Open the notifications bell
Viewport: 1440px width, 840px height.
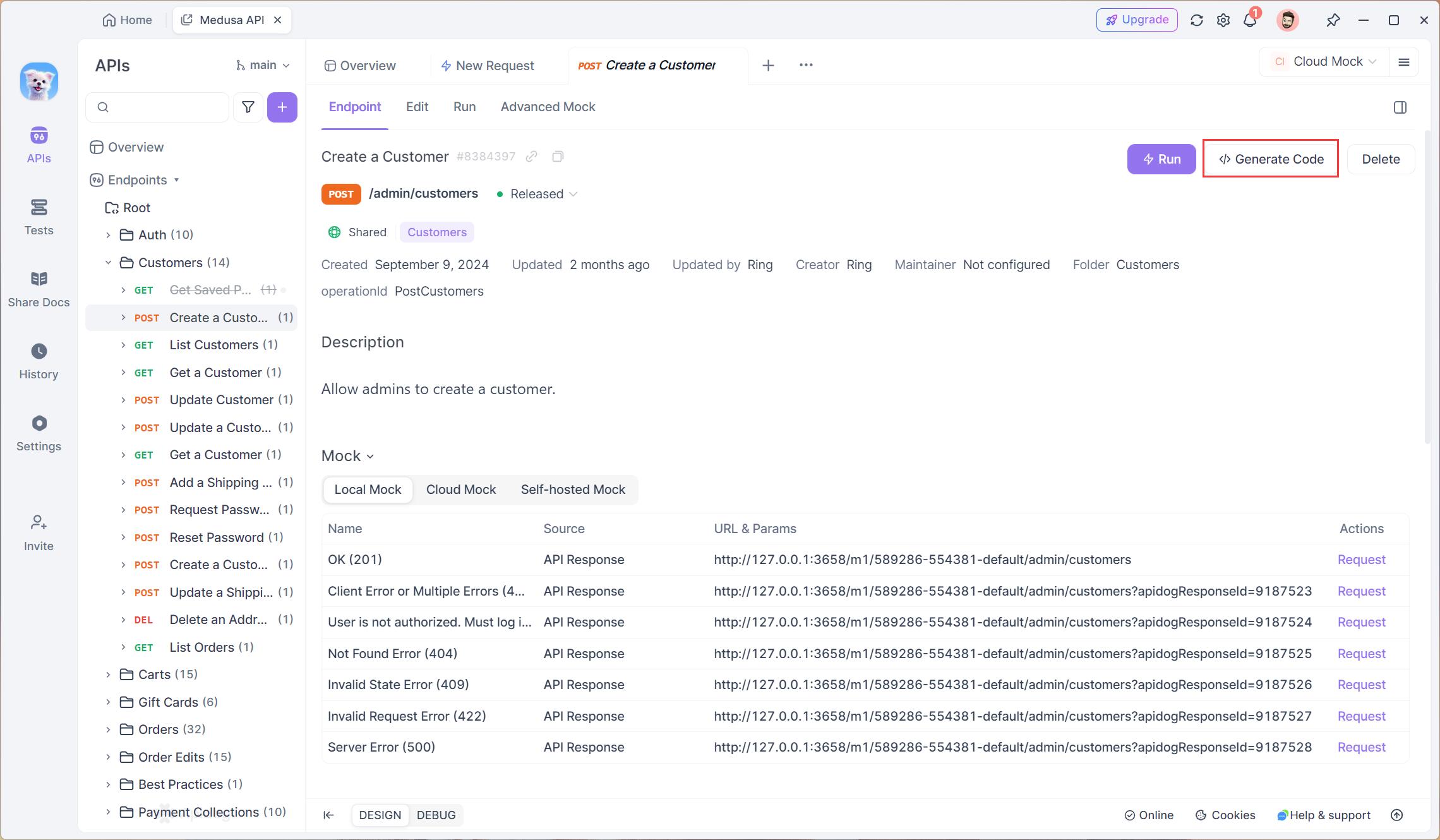pyautogui.click(x=1250, y=20)
